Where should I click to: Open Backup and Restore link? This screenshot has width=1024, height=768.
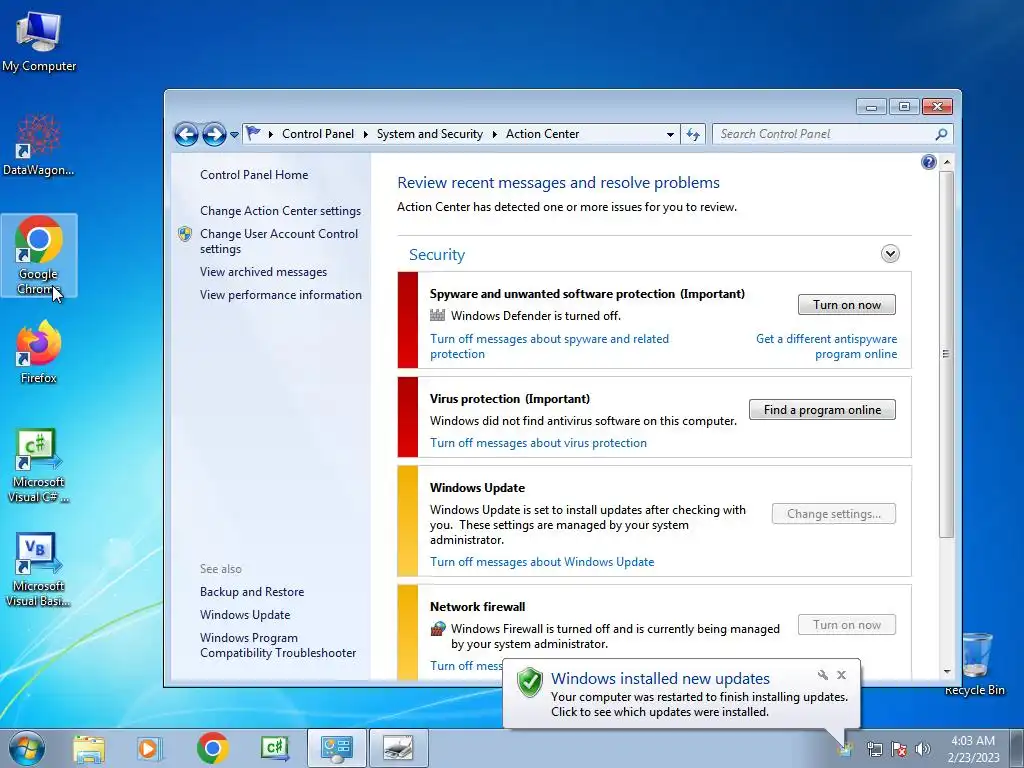point(252,592)
